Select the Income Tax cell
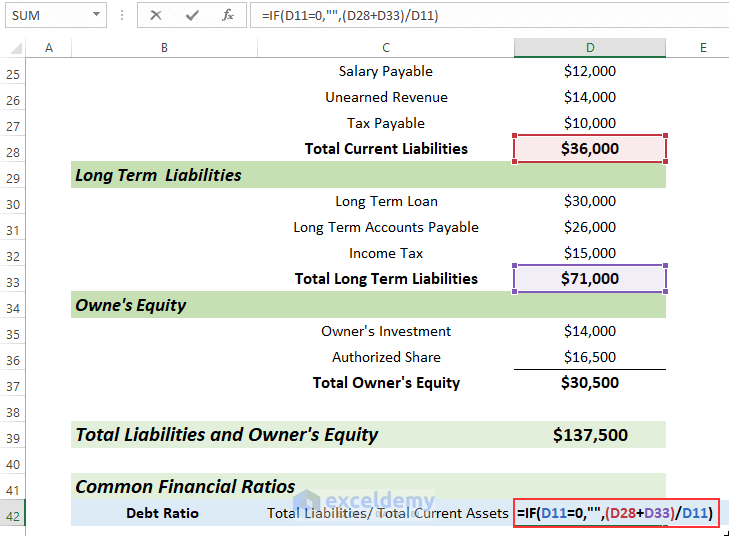 click(x=385, y=253)
